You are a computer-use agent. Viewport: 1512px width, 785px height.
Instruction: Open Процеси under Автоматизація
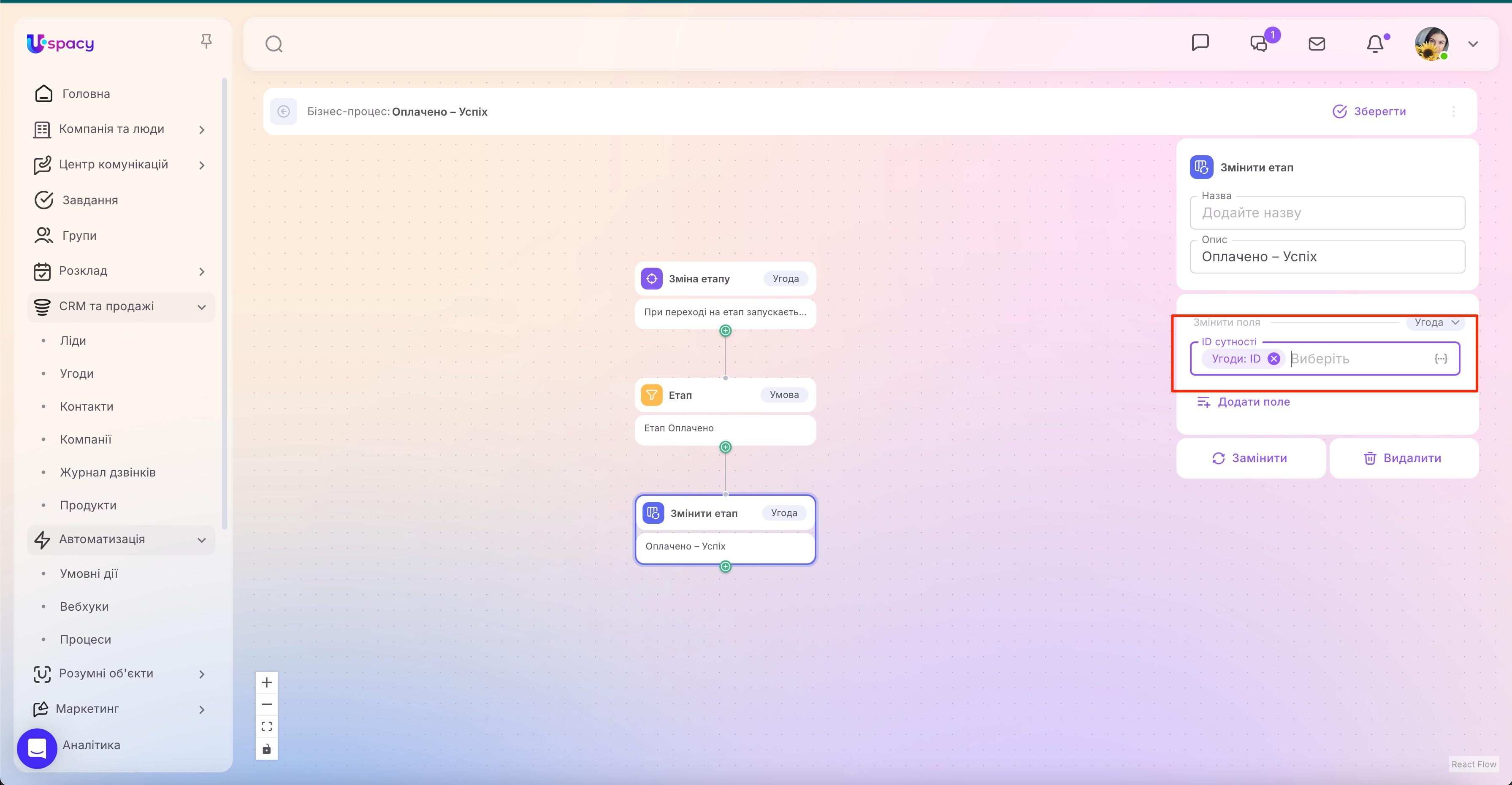(86, 639)
